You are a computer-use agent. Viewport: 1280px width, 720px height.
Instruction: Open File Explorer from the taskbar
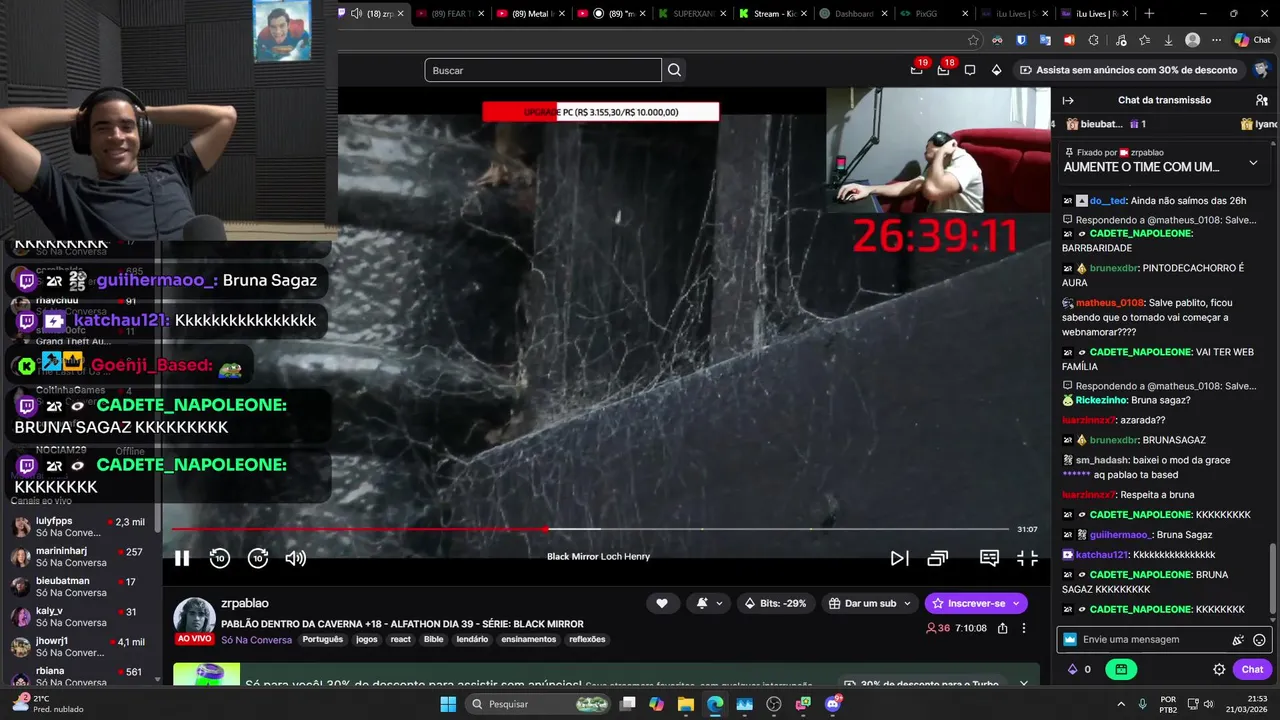point(685,704)
